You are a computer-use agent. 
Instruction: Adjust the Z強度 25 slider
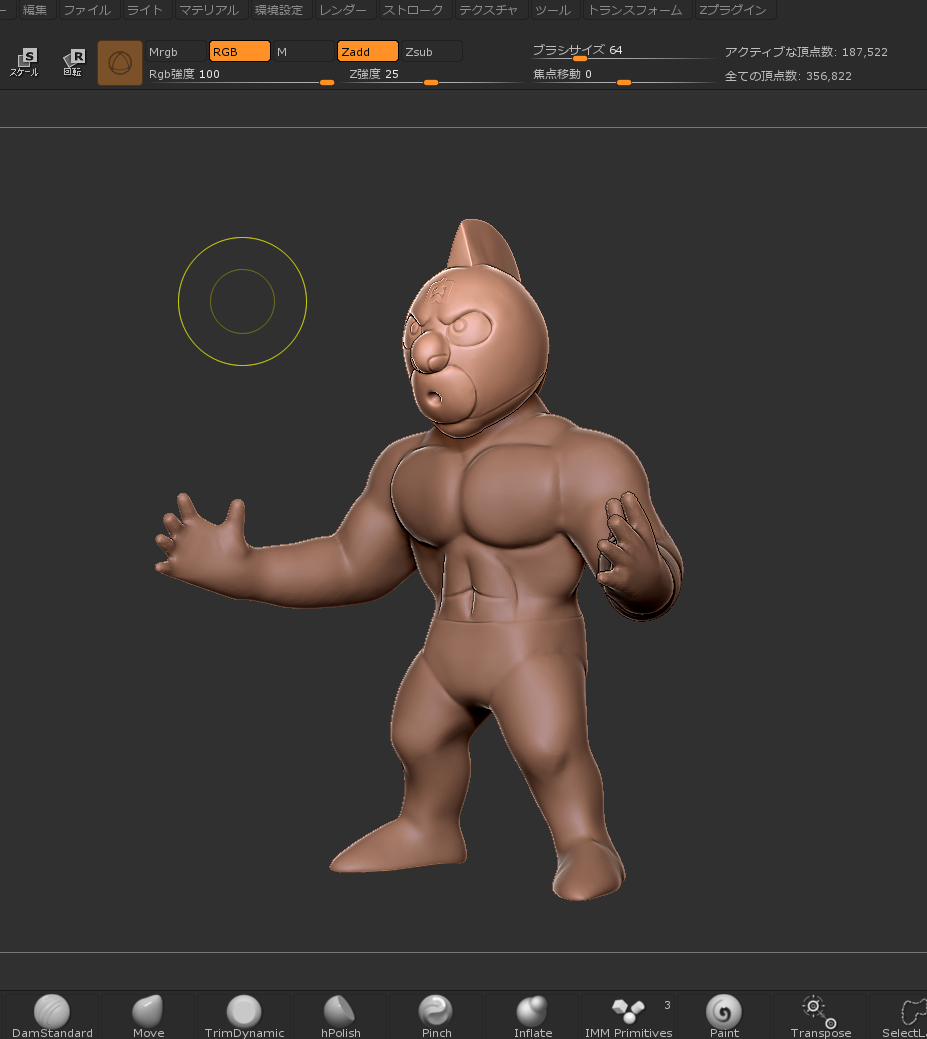434,76
